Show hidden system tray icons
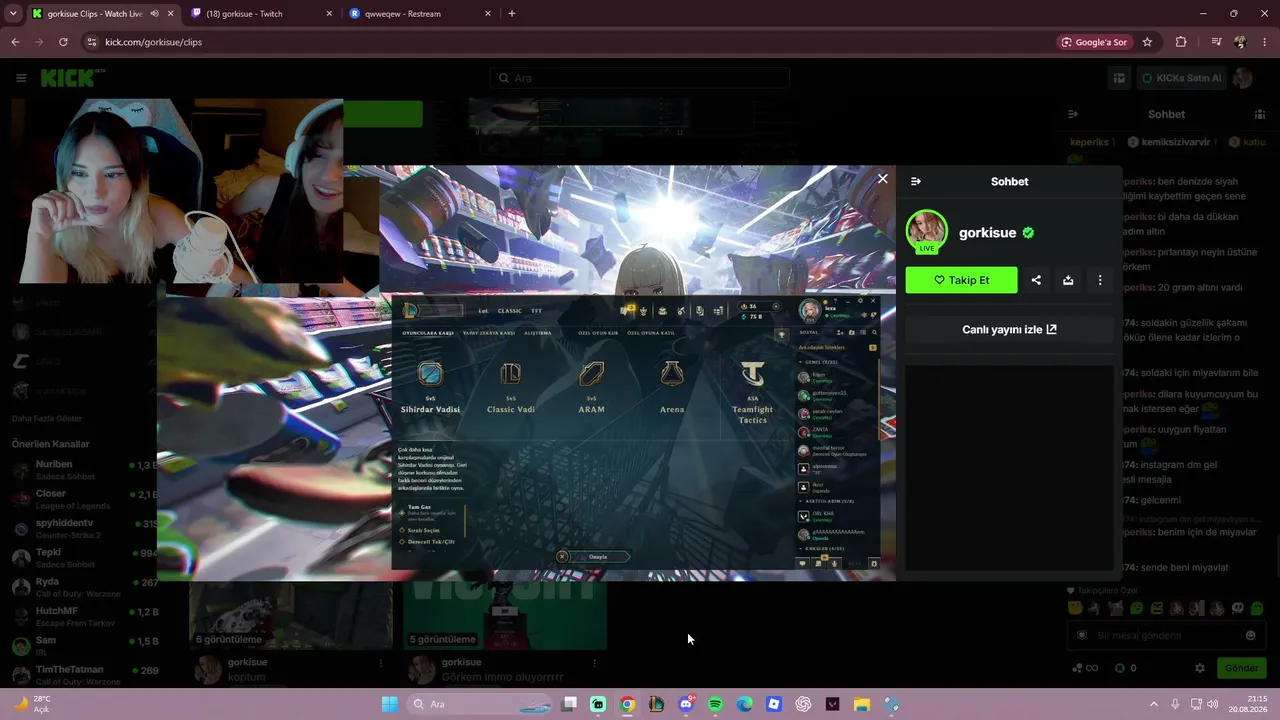 pyautogui.click(x=1154, y=704)
